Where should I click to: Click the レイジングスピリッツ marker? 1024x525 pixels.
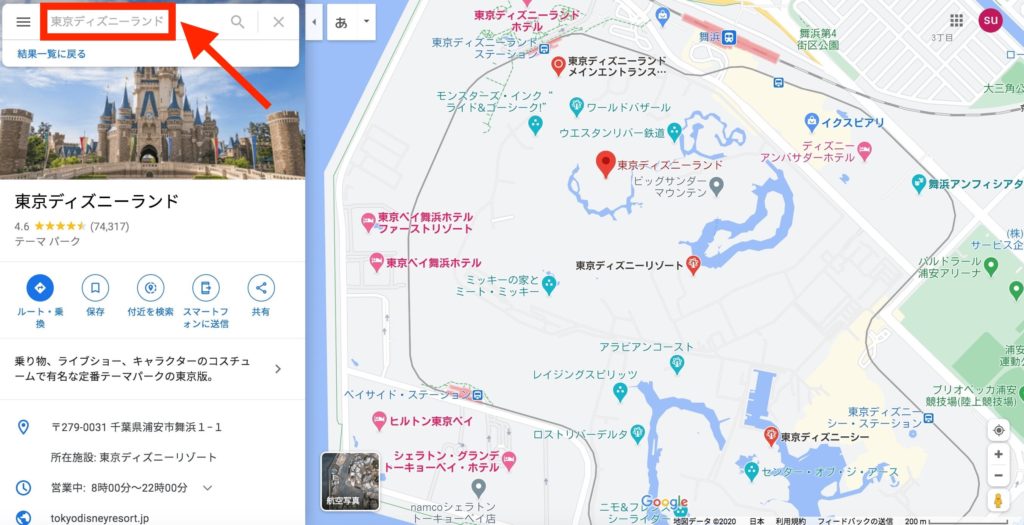coord(620,392)
